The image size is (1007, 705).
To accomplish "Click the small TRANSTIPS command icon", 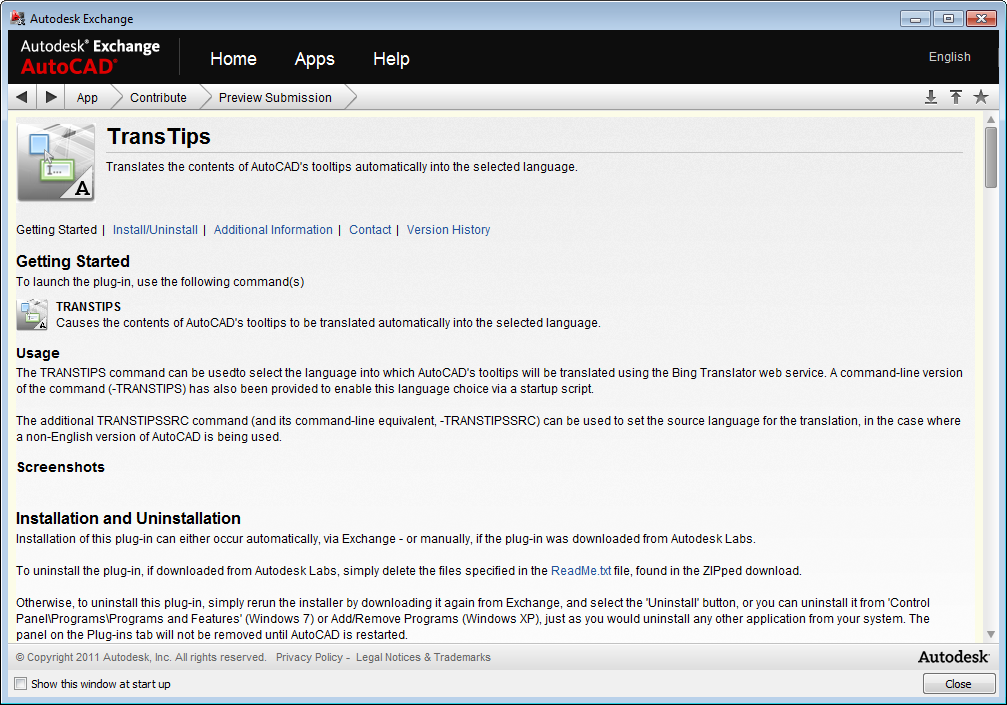I will click(x=32, y=314).
